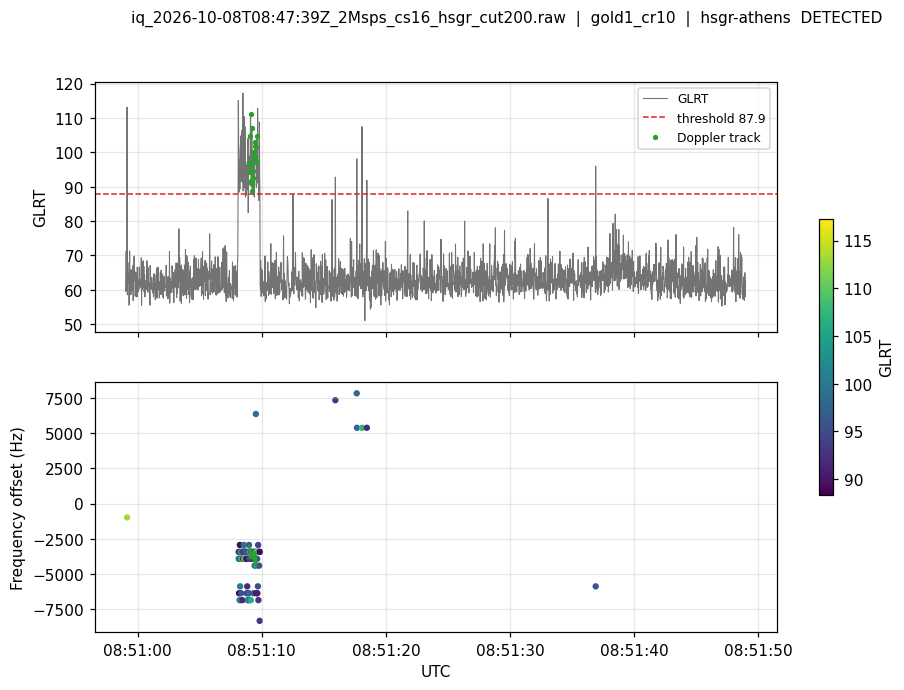
Task: Click the 'threshold 87.9' legend entry
Action: click(721, 118)
